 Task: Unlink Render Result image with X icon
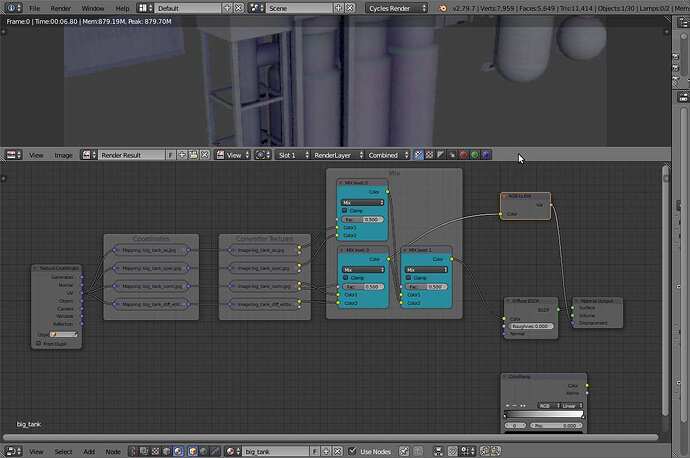[x=205, y=155]
